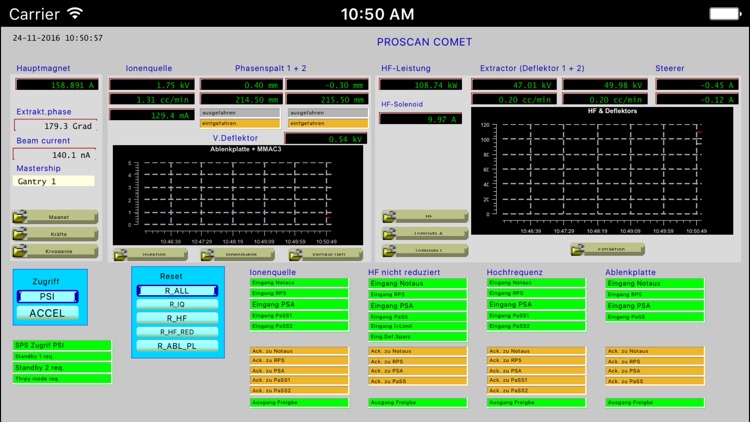This screenshot has height=422, width=750.
Task: Click the Steerer -0.45 A readout
Action: click(697, 85)
